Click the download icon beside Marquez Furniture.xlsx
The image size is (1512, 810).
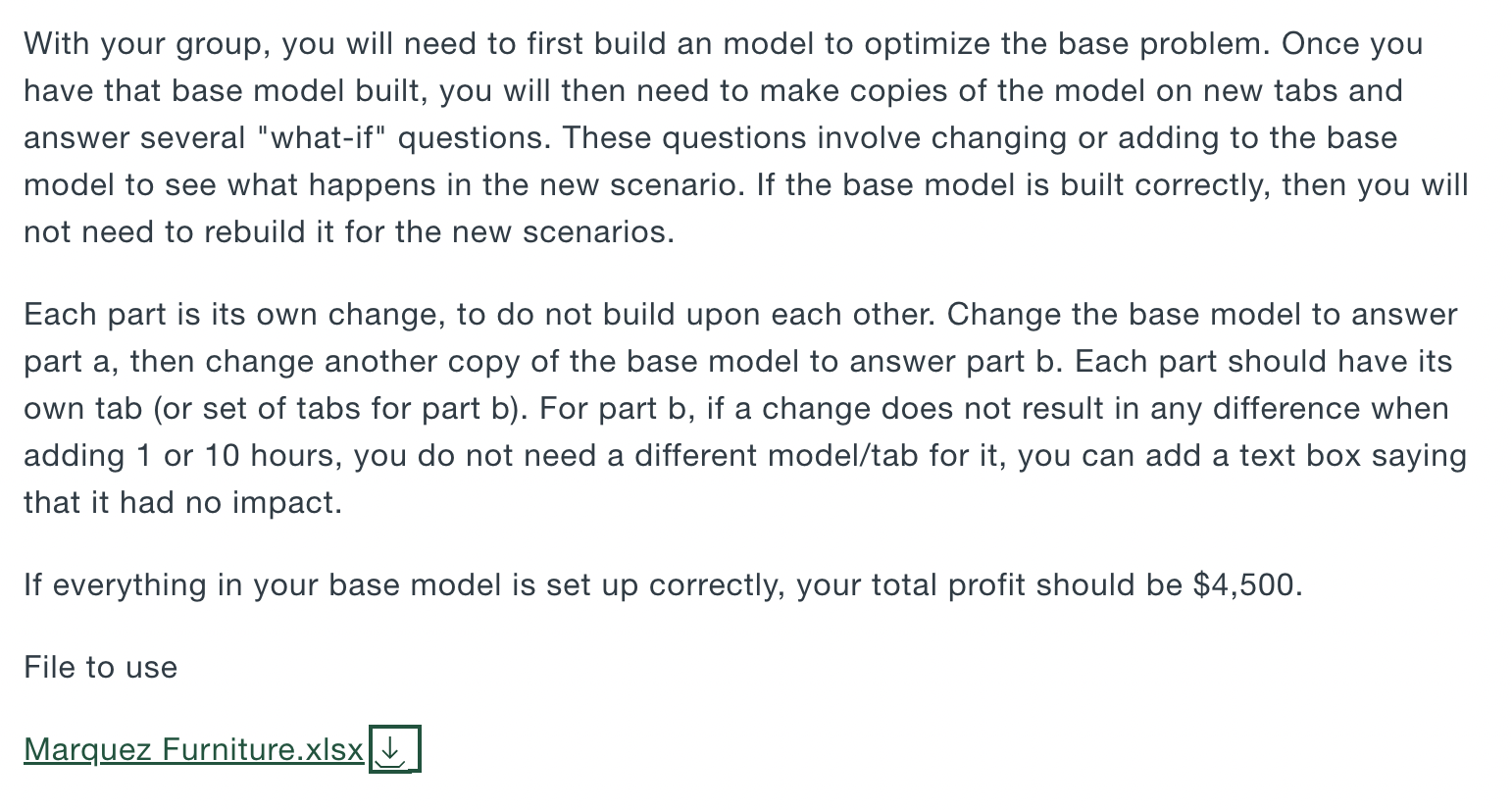coord(393,749)
